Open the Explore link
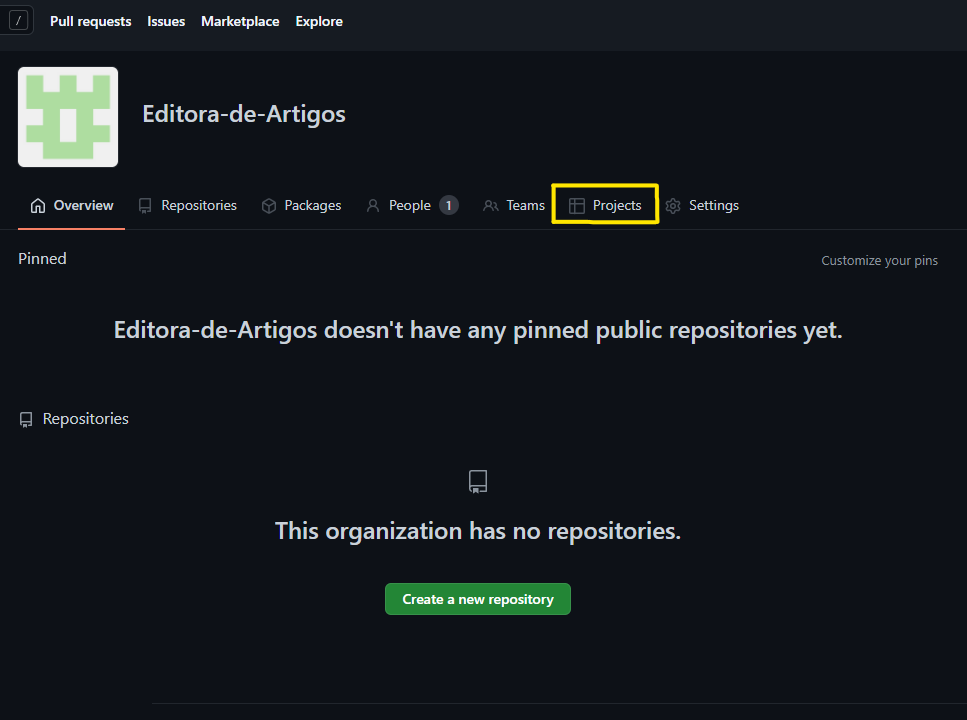The height and width of the screenshot is (720, 967). [x=319, y=22]
